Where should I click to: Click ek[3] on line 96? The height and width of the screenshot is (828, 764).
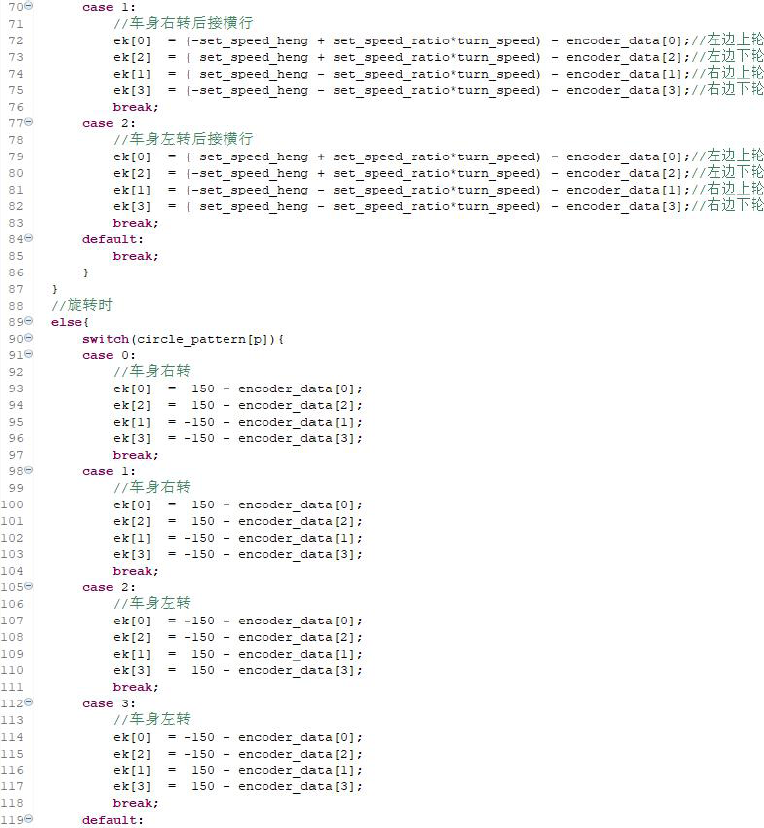pyautogui.click(x=132, y=438)
